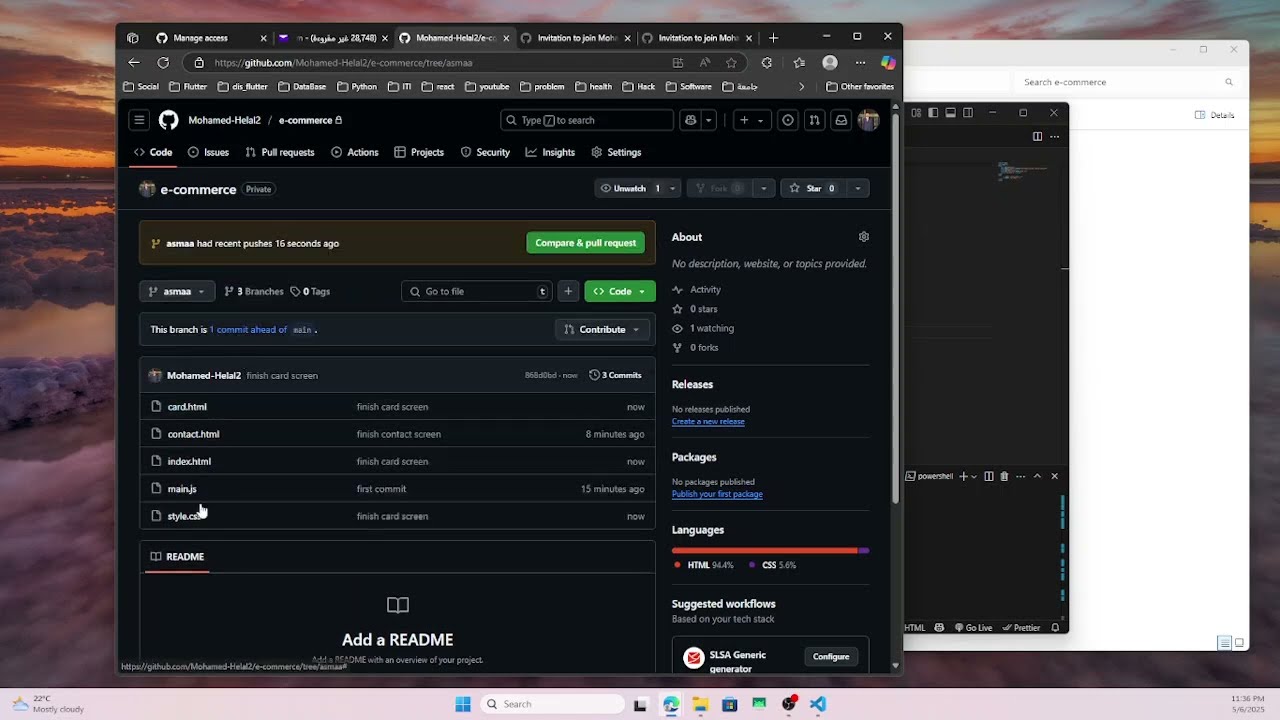Toggle the Details pane in the File Explorer window

1215,115
